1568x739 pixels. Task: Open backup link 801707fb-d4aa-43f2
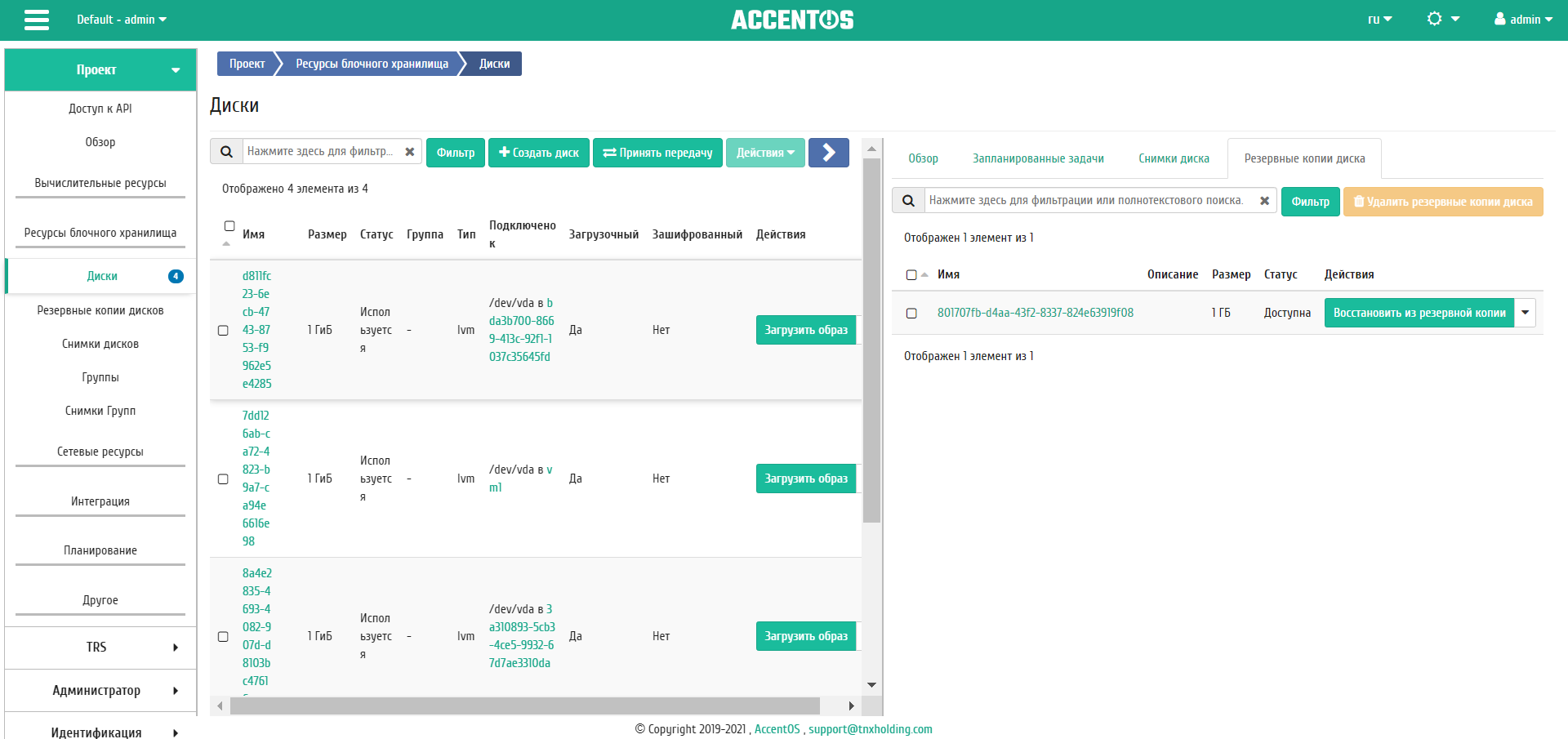1035,313
